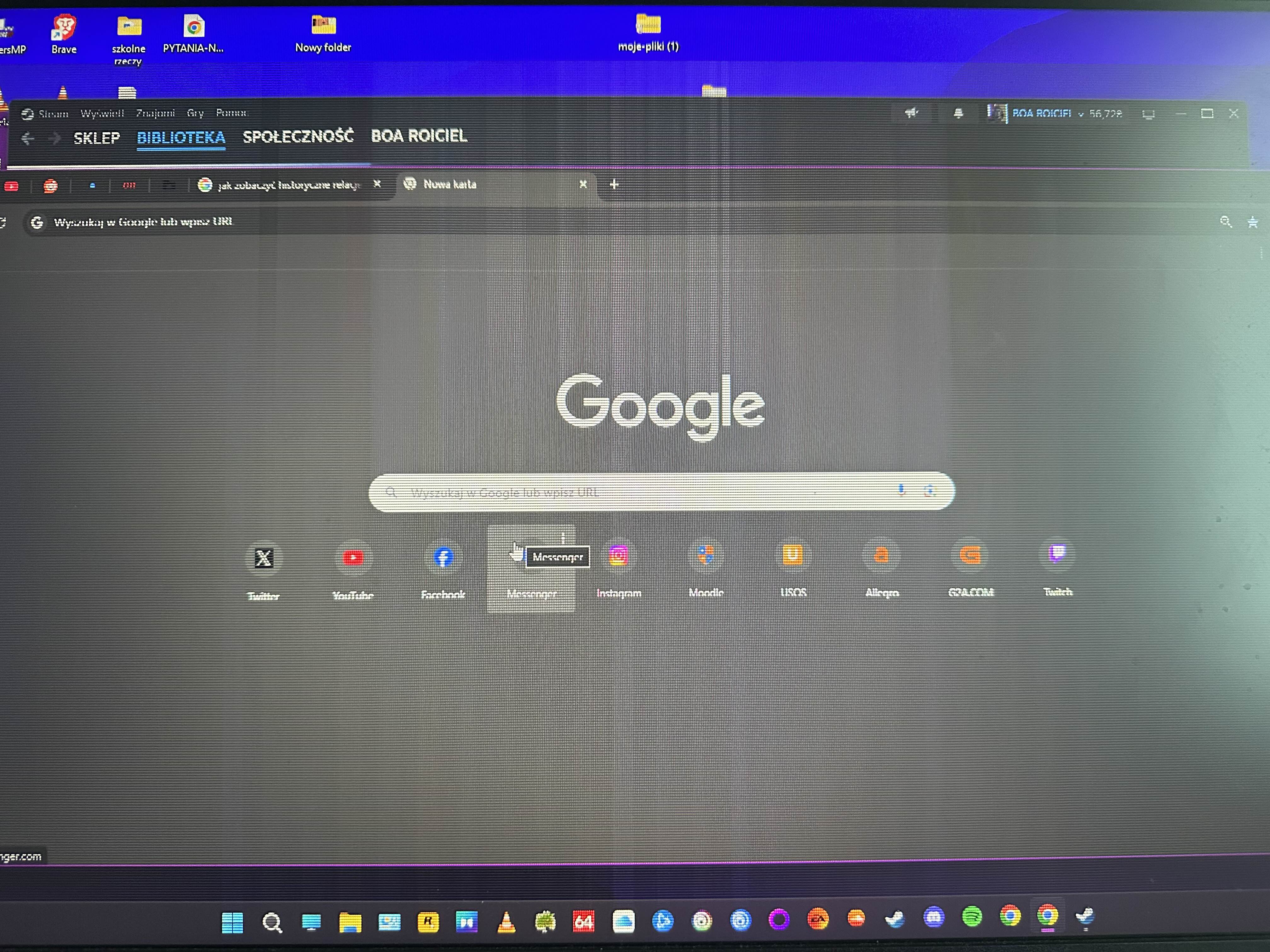
Task: Close the Nowa karta tab
Action: [583, 184]
